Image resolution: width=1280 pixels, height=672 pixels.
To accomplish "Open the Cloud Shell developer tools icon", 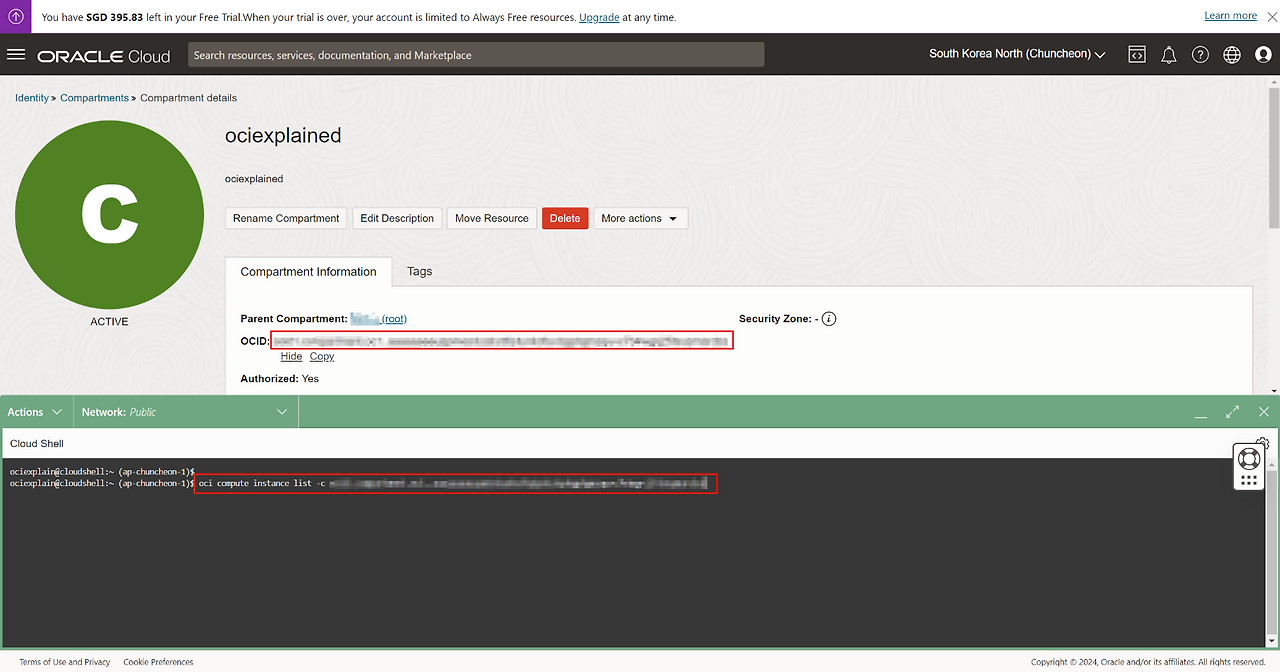I will tap(1137, 55).
